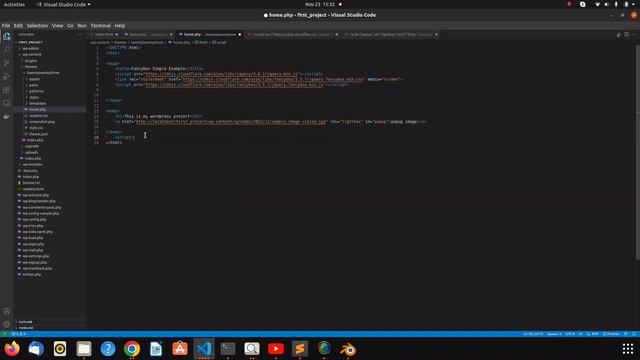Open the Explorer view in activity bar
Screen dimensions: 640x360
(x=7, y=37)
